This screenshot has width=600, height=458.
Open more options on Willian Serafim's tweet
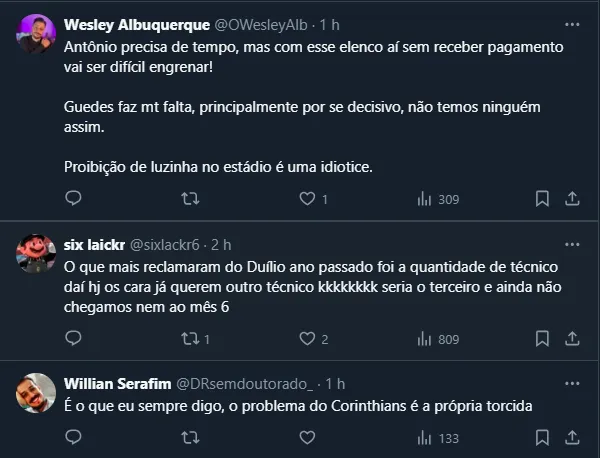[572, 383]
